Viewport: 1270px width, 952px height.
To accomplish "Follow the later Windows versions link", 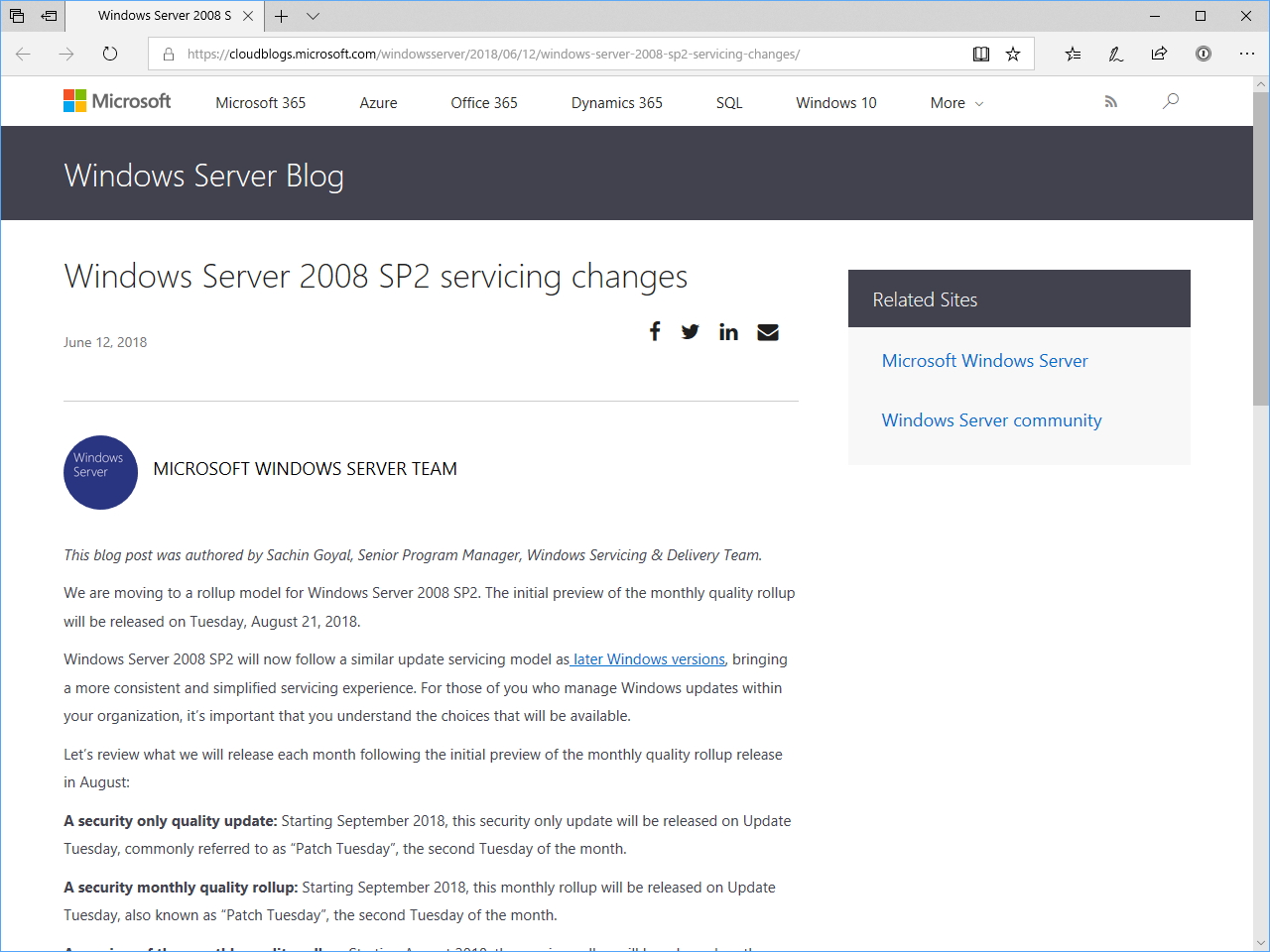I will pyautogui.click(x=647, y=658).
